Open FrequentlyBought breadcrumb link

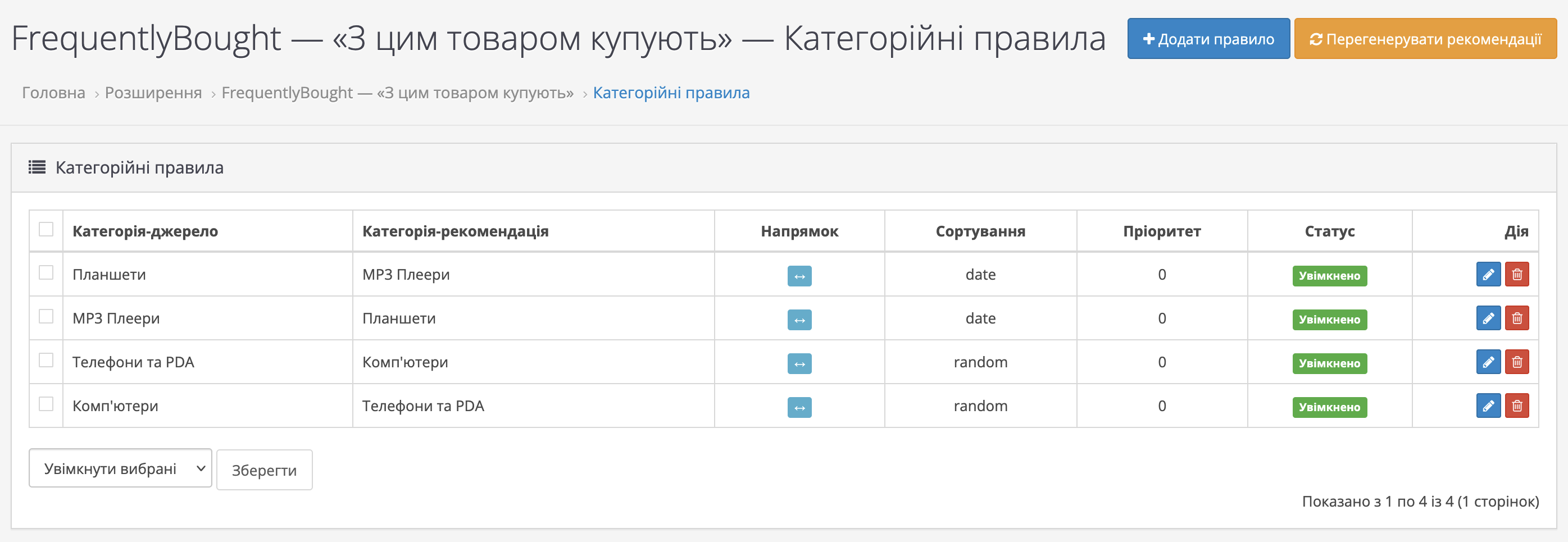pos(398,93)
